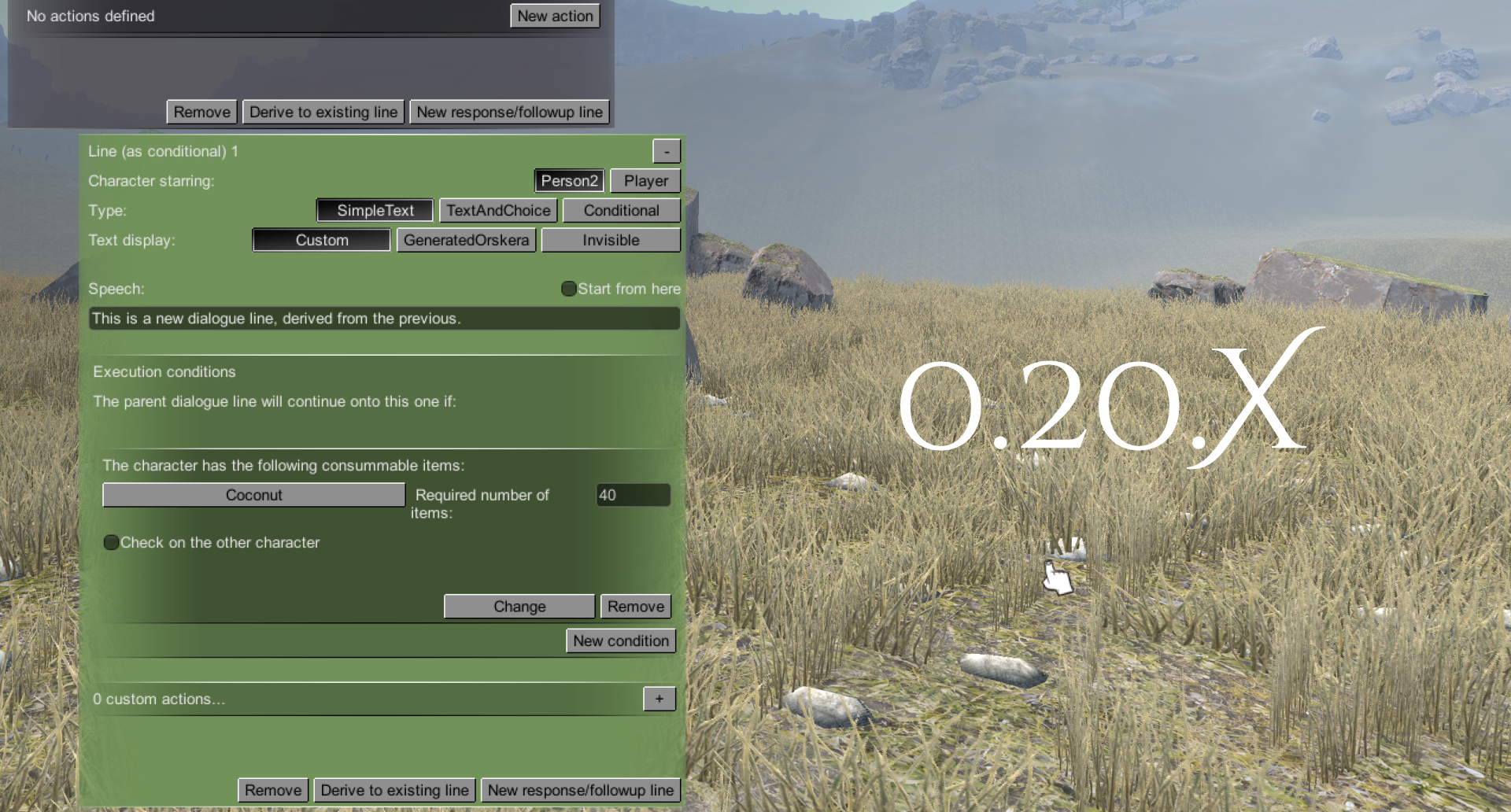Derive conditional line to existing line

point(394,790)
